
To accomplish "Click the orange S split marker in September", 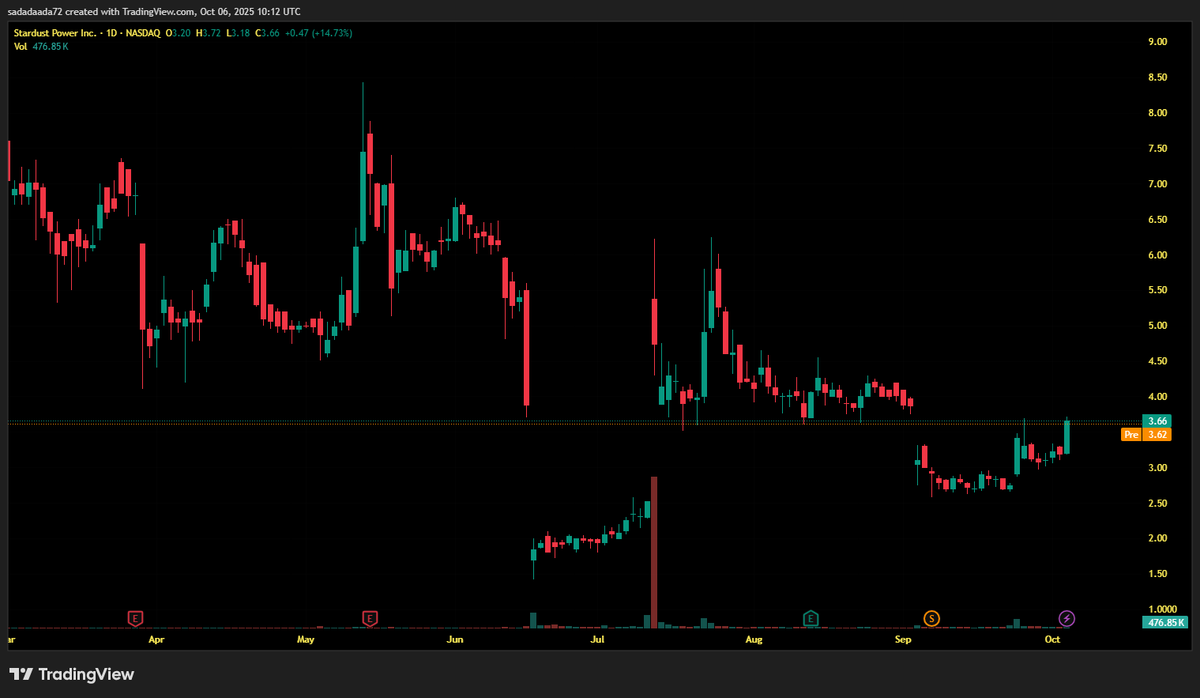I will click(x=932, y=619).
